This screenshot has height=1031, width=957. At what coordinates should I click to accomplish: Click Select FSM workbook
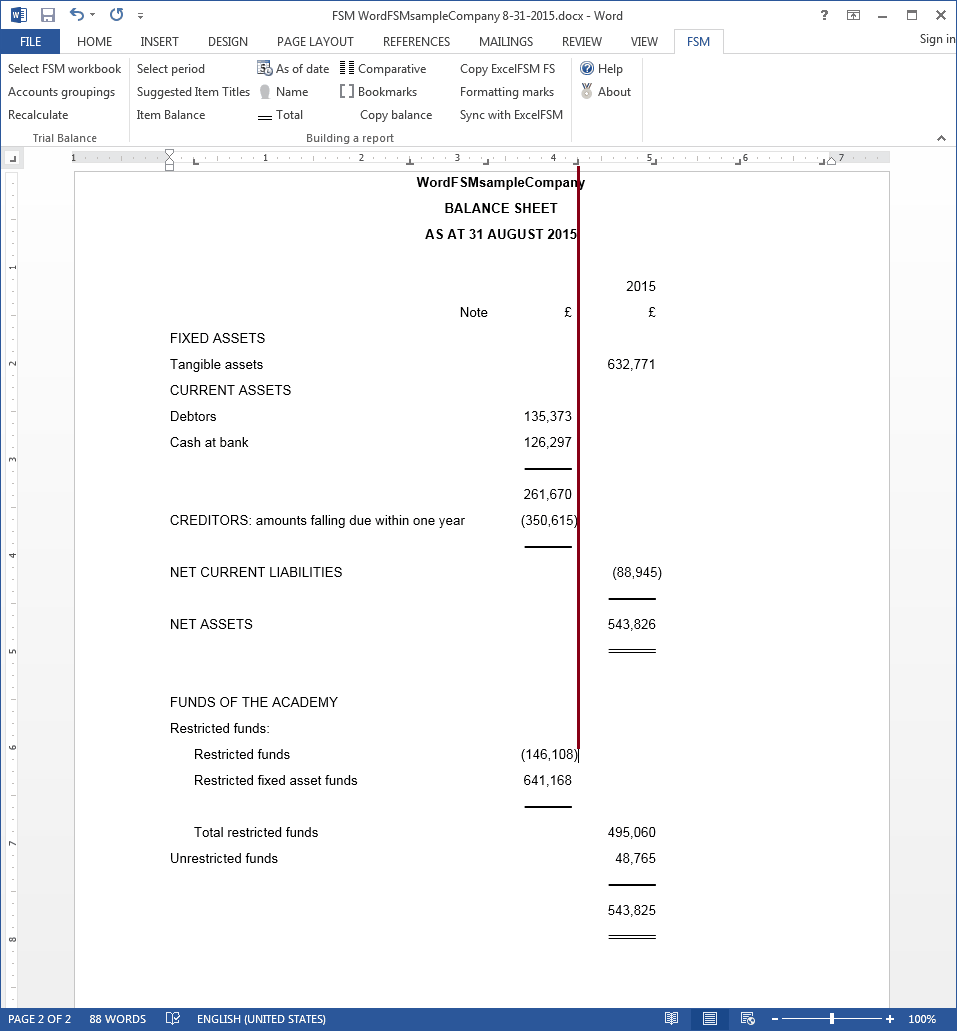tap(64, 68)
